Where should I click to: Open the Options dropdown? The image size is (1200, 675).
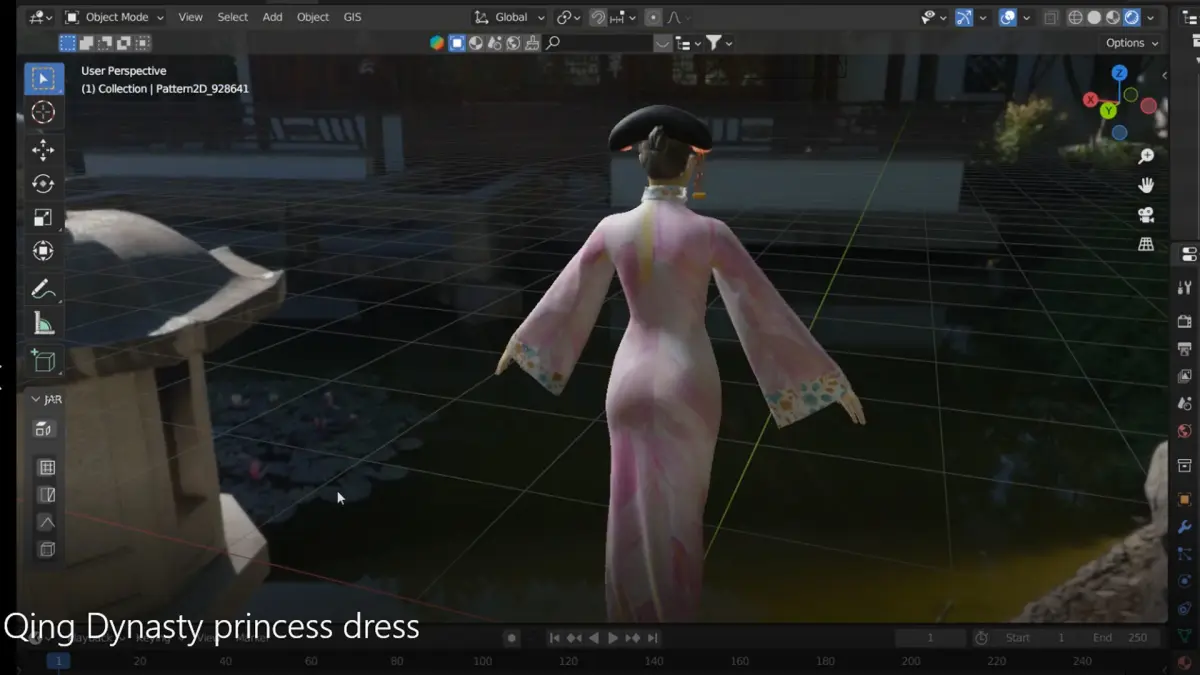pos(1132,43)
